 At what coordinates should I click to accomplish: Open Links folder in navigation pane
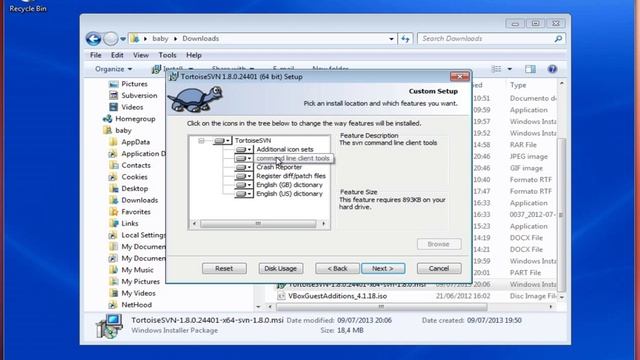coord(130,224)
